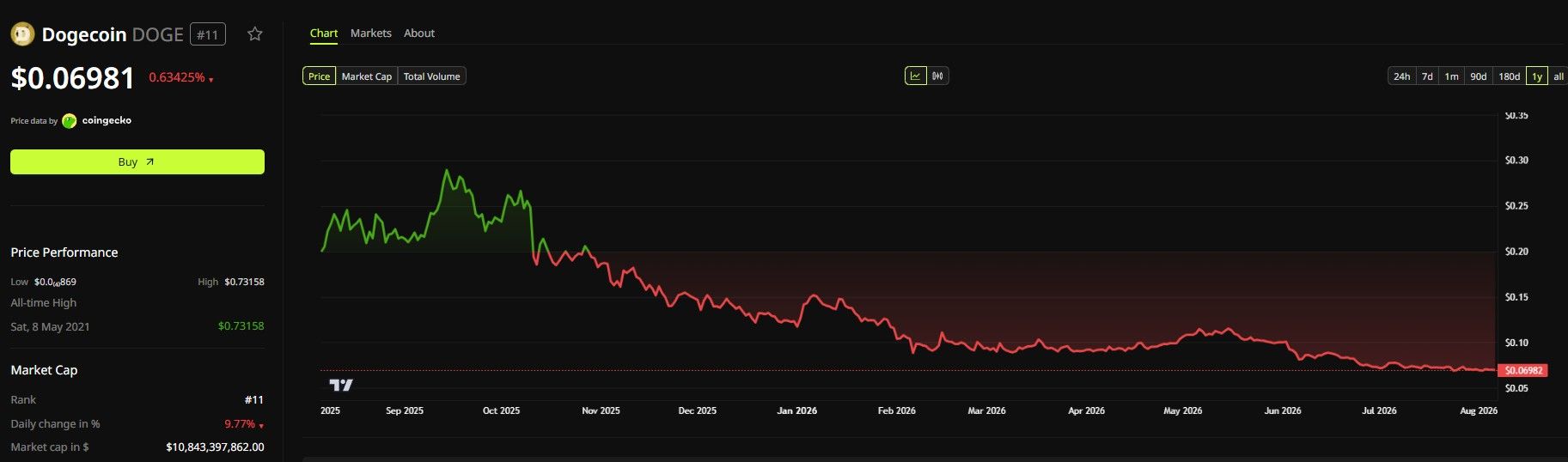Click the Price Performance heading
1568x462 pixels.
point(64,252)
